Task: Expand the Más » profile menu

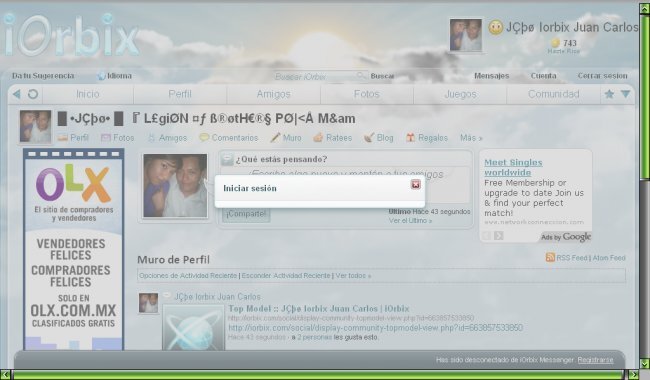Action: pyautogui.click(x=471, y=138)
